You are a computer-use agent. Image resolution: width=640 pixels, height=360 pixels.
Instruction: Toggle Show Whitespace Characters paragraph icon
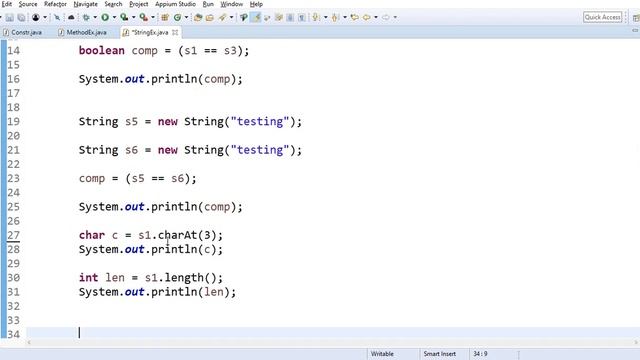pyautogui.click(x=302, y=18)
